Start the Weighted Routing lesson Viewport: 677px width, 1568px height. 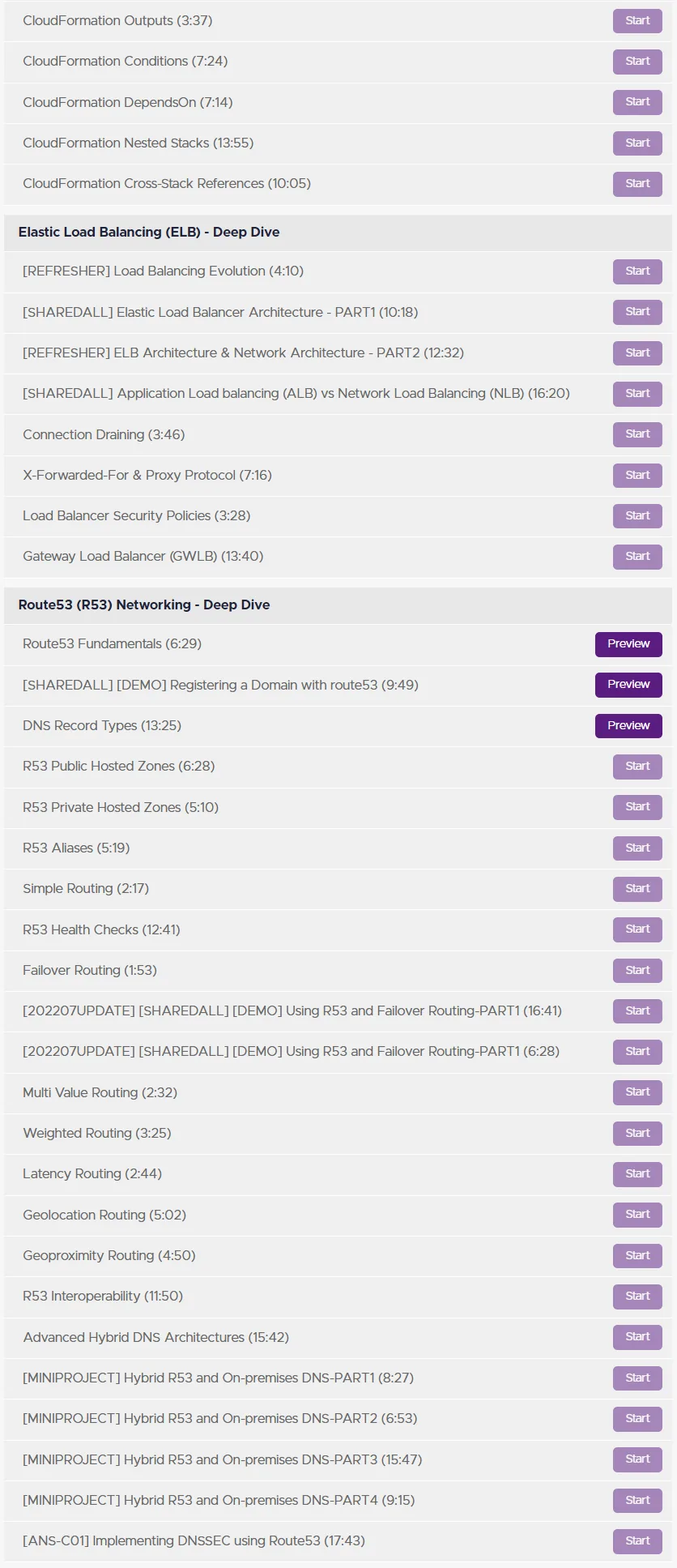(x=637, y=1133)
